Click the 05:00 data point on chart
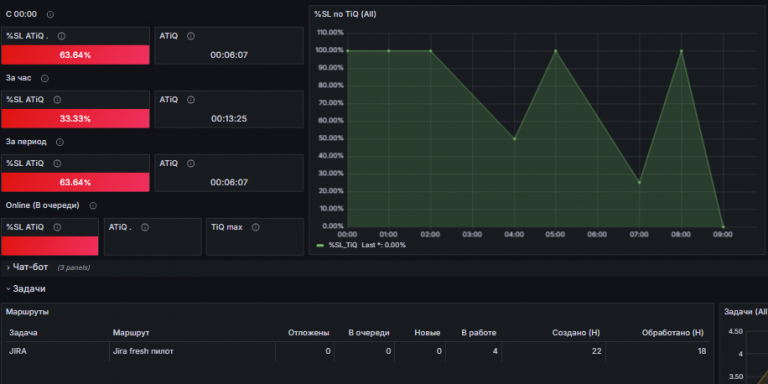 [x=555, y=51]
